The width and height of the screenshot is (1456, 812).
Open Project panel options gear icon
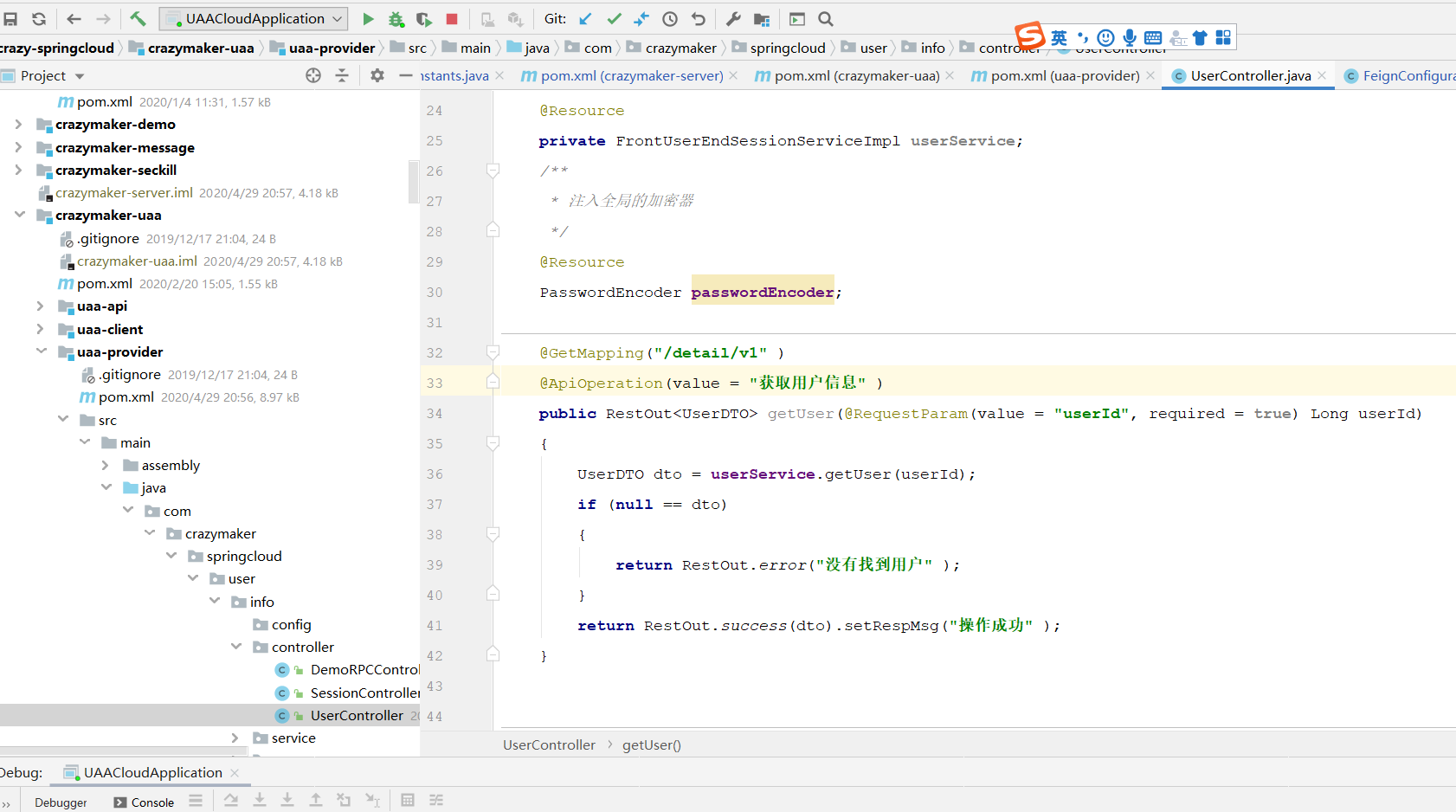[x=377, y=76]
